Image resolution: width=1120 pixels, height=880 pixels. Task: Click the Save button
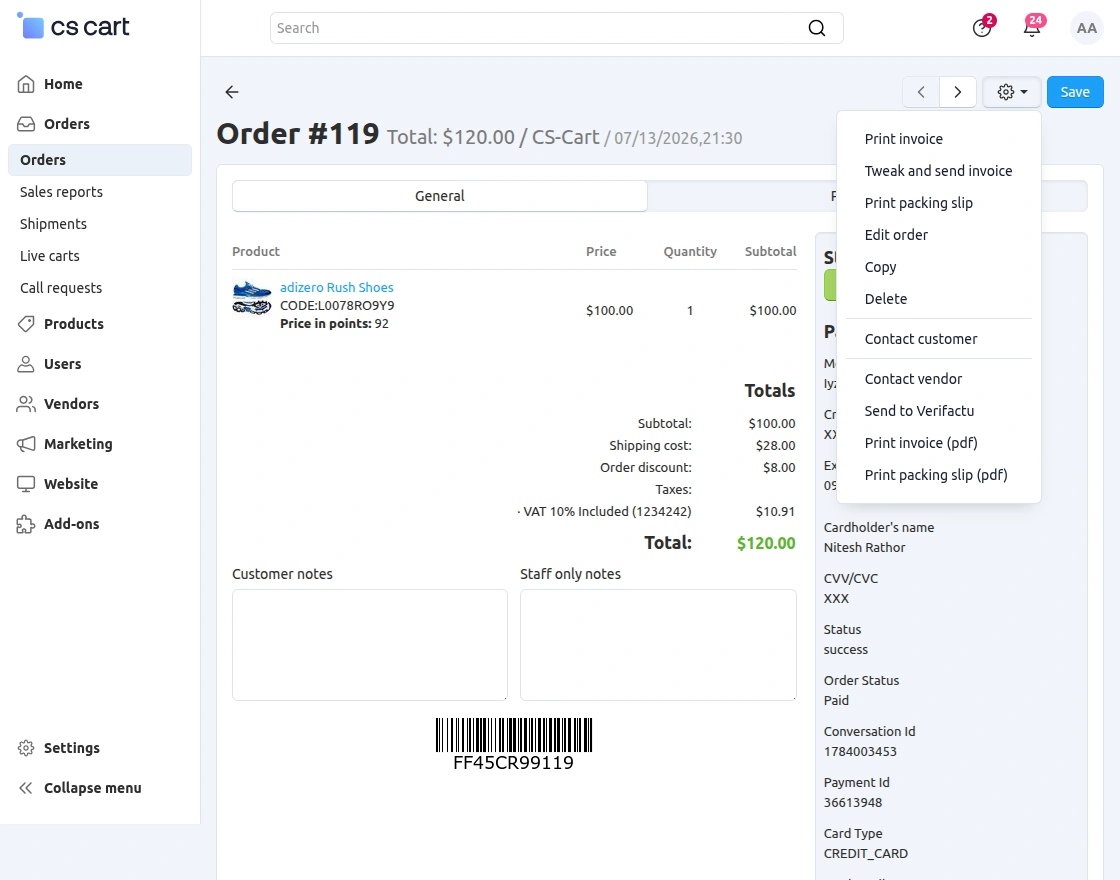pos(1075,92)
